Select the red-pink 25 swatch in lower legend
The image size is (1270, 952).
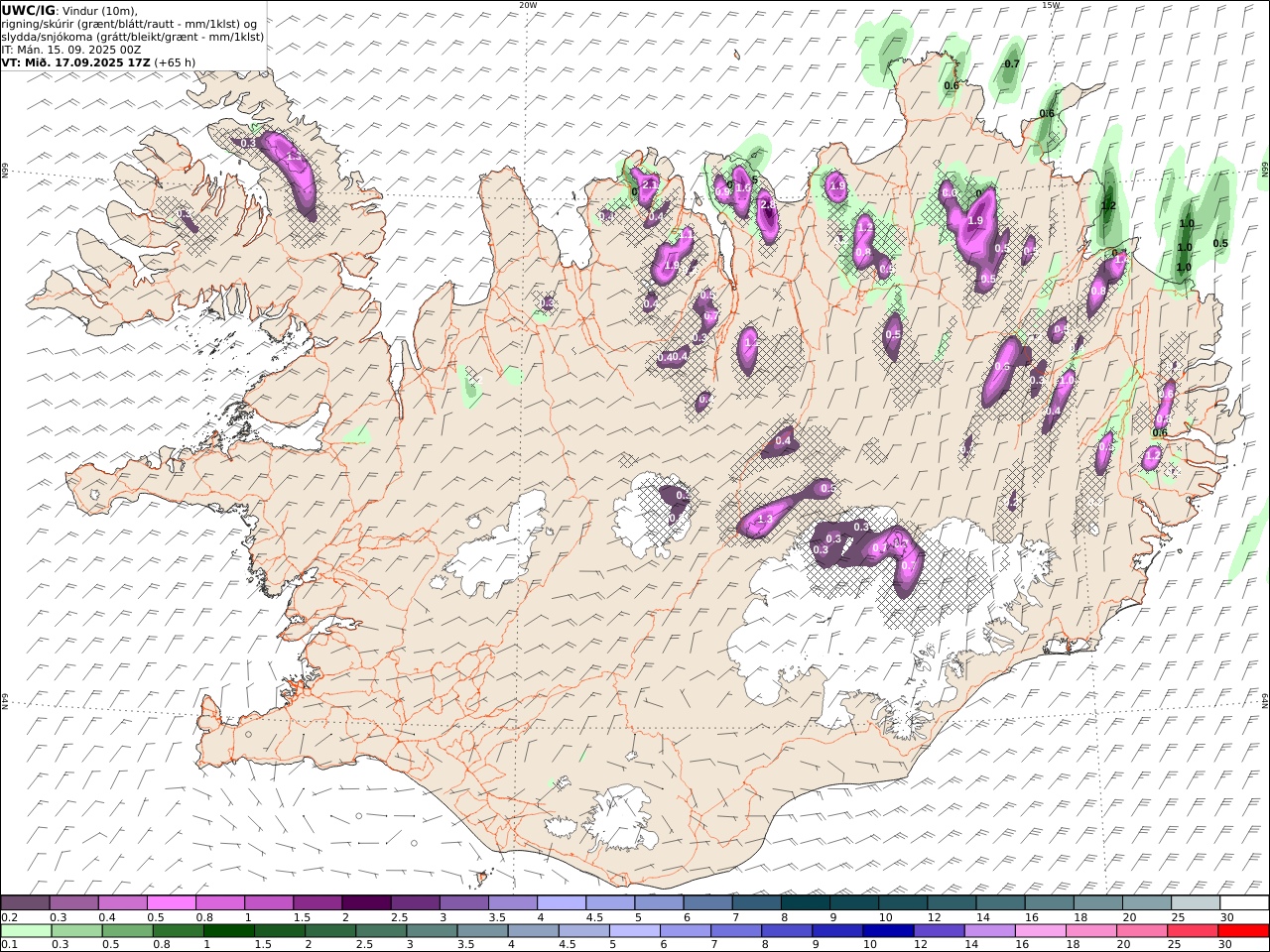(x=1193, y=930)
